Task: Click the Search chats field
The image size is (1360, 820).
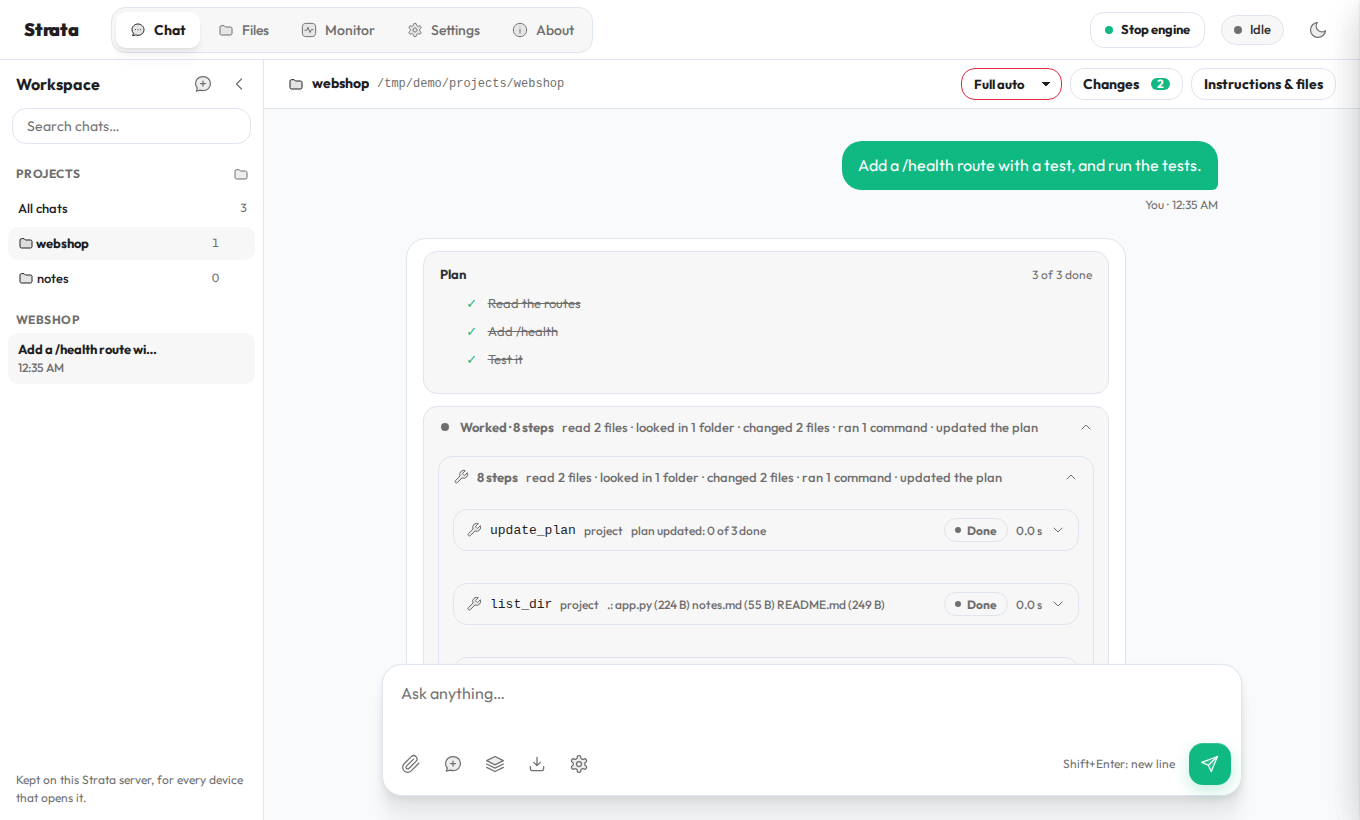Action: coord(131,126)
